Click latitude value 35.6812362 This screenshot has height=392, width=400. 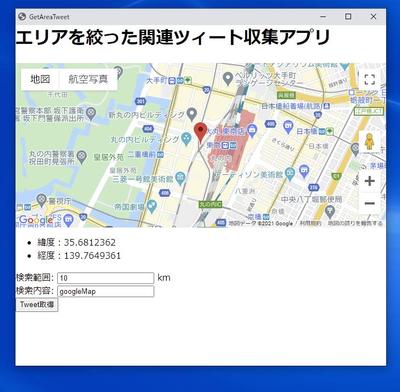[x=90, y=242]
